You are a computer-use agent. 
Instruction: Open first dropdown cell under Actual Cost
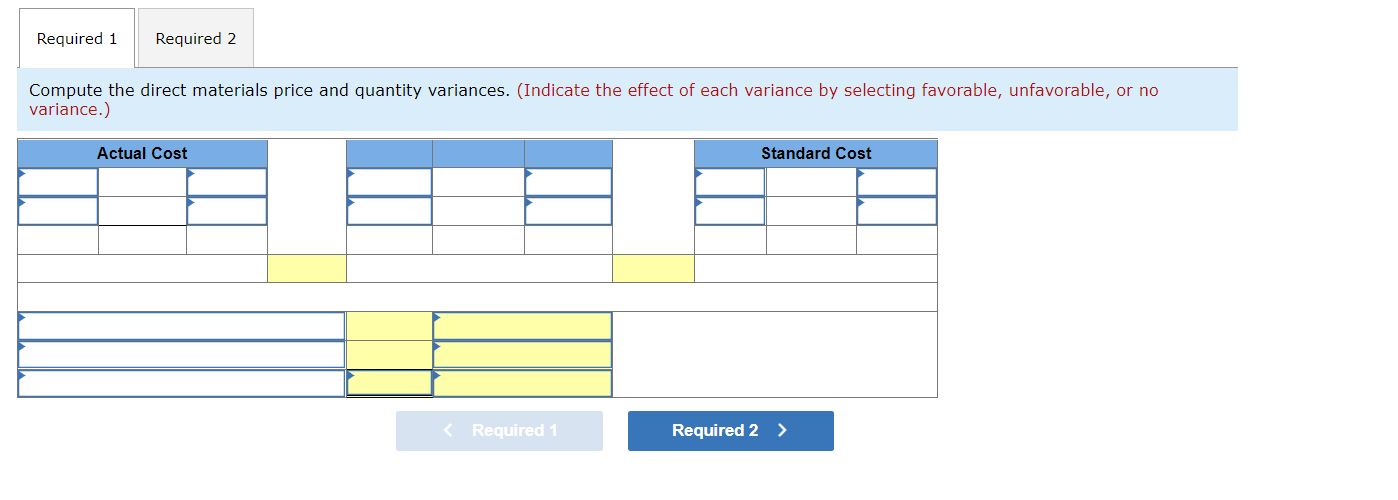click(x=58, y=182)
